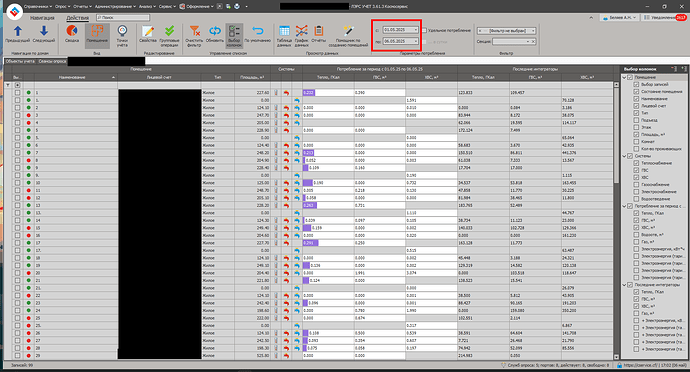The width and height of the screenshot is (690, 372).
Task: Open the filter not selected dropdown
Action: click(x=533, y=31)
